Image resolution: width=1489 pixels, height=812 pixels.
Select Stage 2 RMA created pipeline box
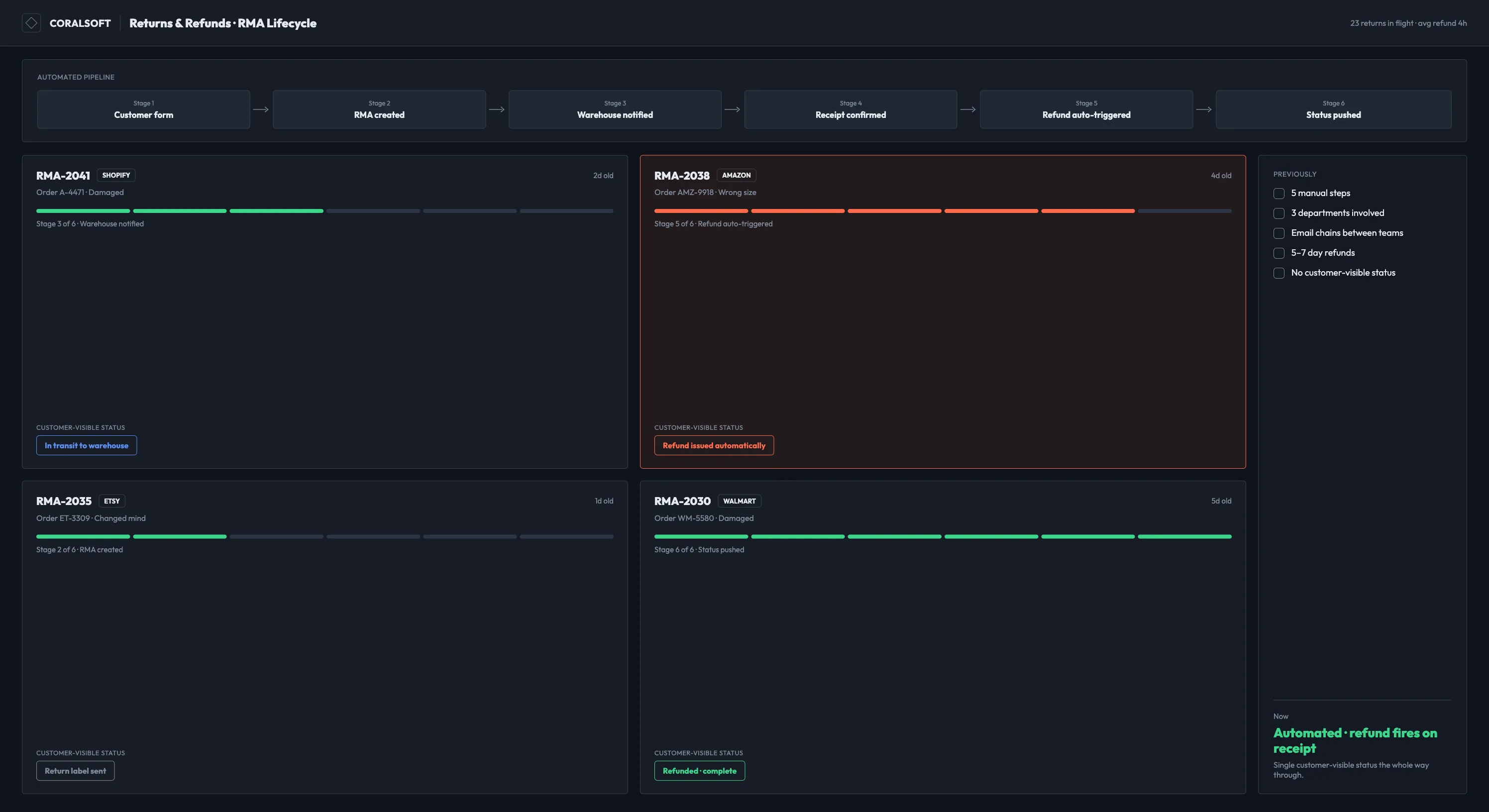(x=379, y=109)
